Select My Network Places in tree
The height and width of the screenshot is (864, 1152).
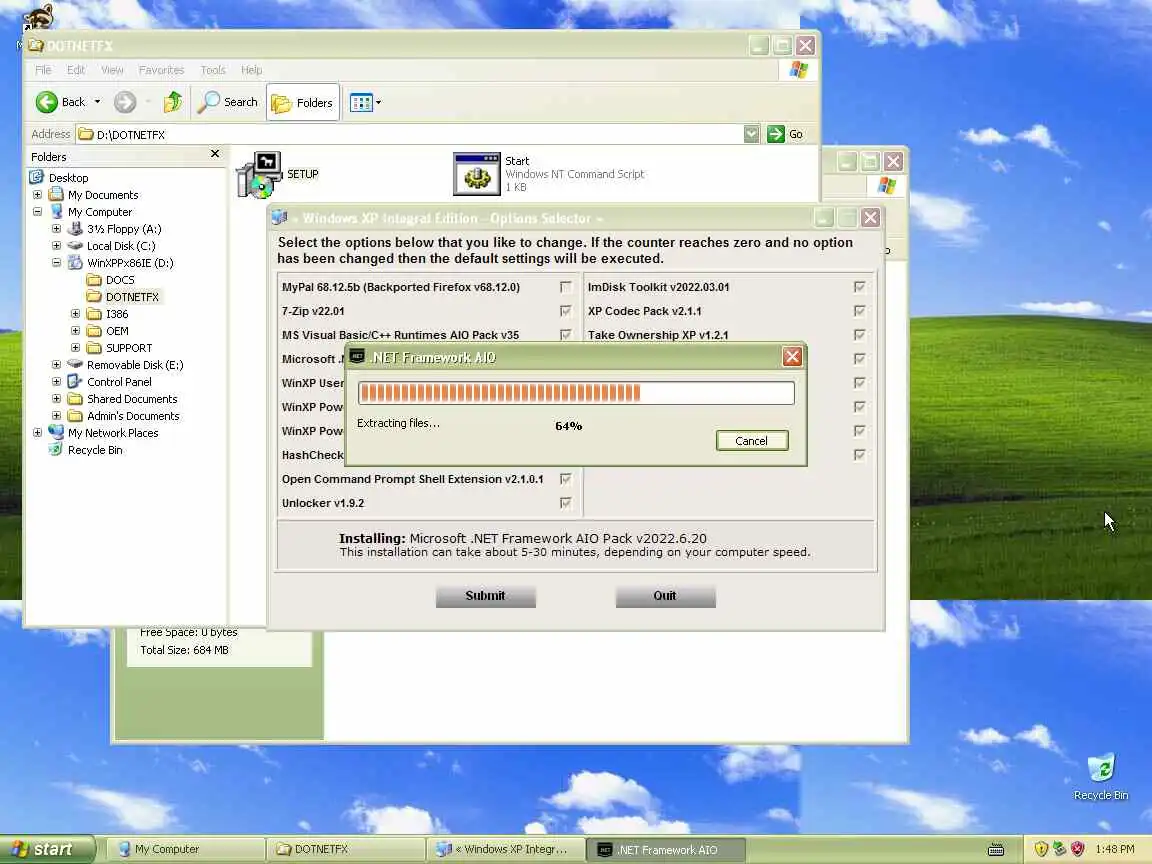tap(113, 433)
